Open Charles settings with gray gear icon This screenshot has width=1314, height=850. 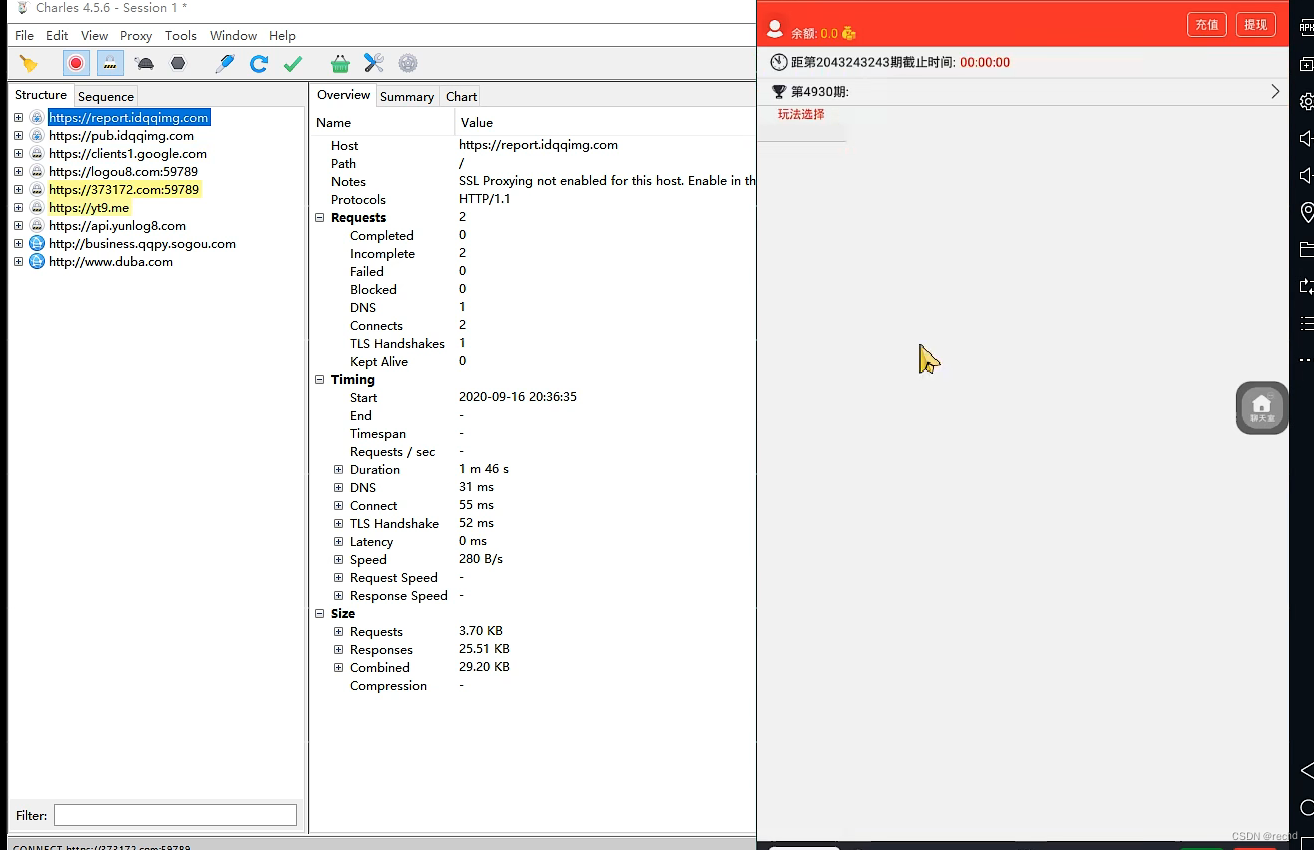pos(408,63)
